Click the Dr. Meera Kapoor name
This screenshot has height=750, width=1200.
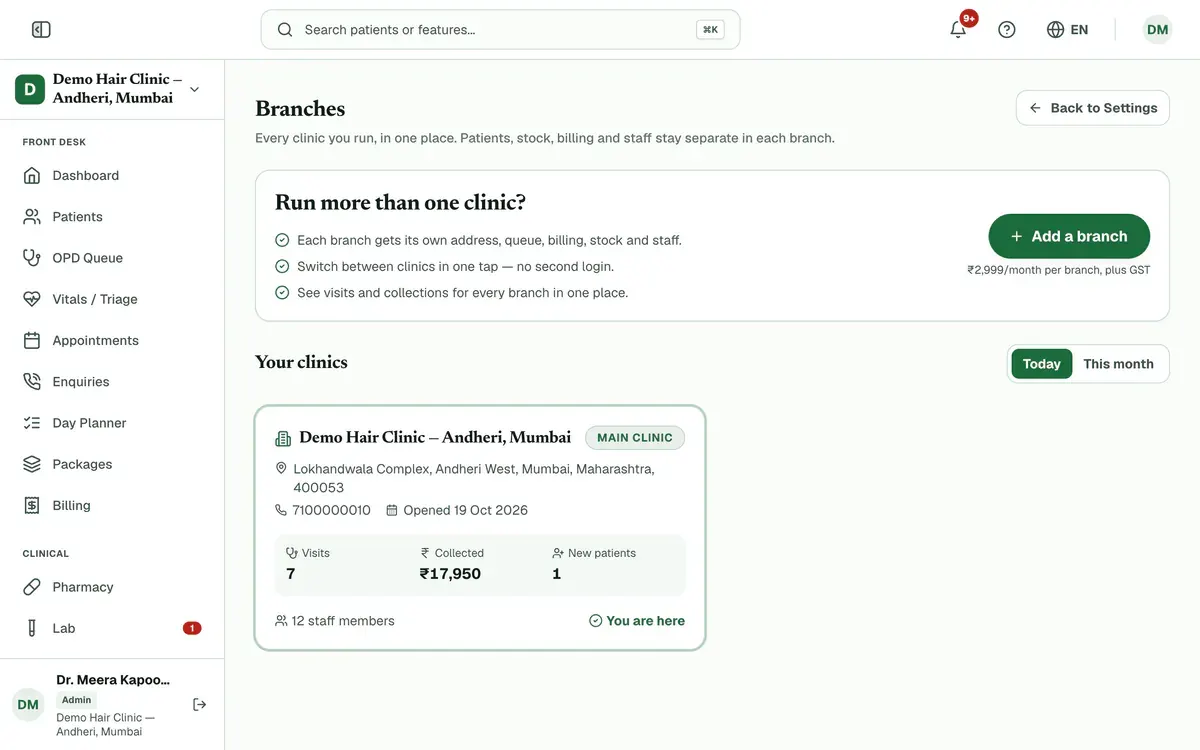click(113, 680)
